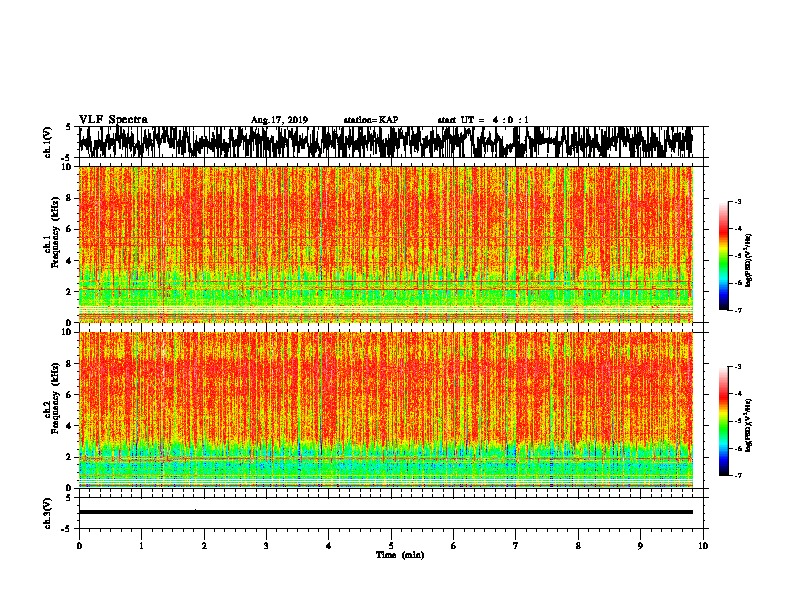The image size is (792, 612).
Task: Select the "start UT = 4 : 0 : 1" label
Action: click(483, 120)
